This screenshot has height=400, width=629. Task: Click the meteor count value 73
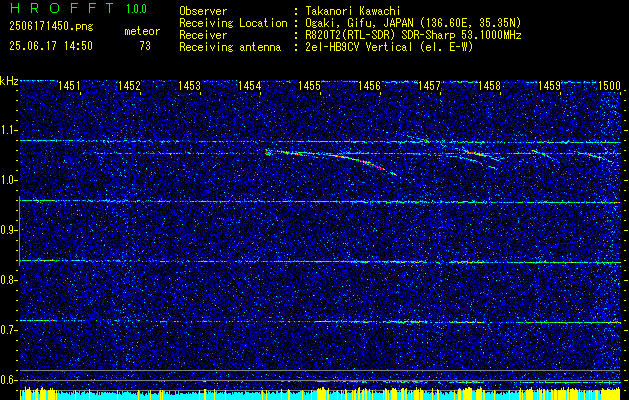point(145,46)
